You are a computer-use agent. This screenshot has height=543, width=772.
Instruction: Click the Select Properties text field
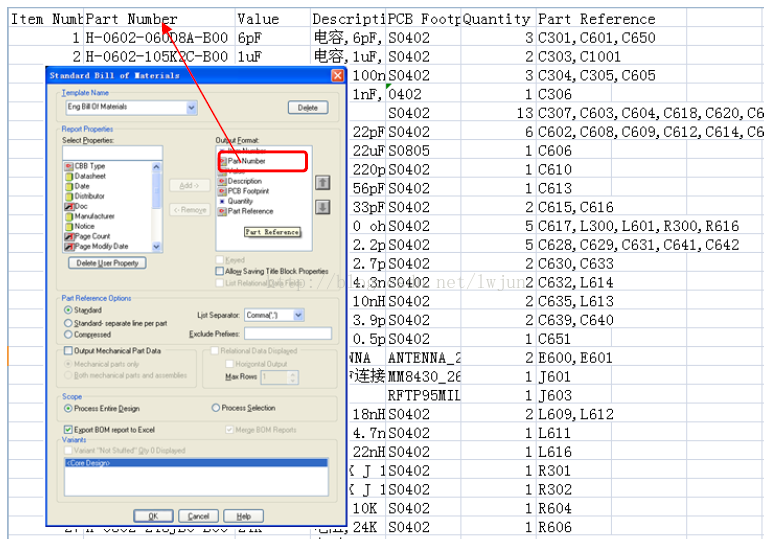(113, 153)
